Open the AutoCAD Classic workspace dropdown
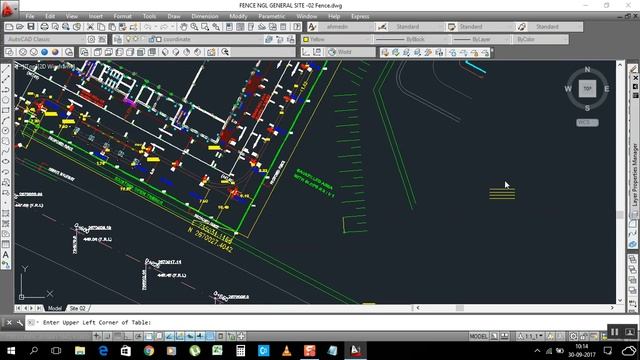The height and width of the screenshot is (360, 640). pyautogui.click(x=45, y=39)
